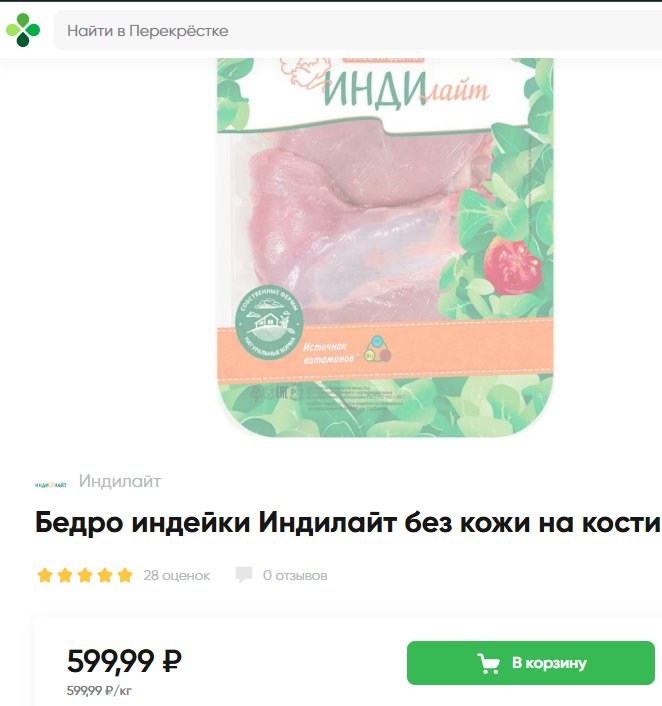Open the '0 отзывов' reviews link
This screenshot has width=662, height=706.
295,575
